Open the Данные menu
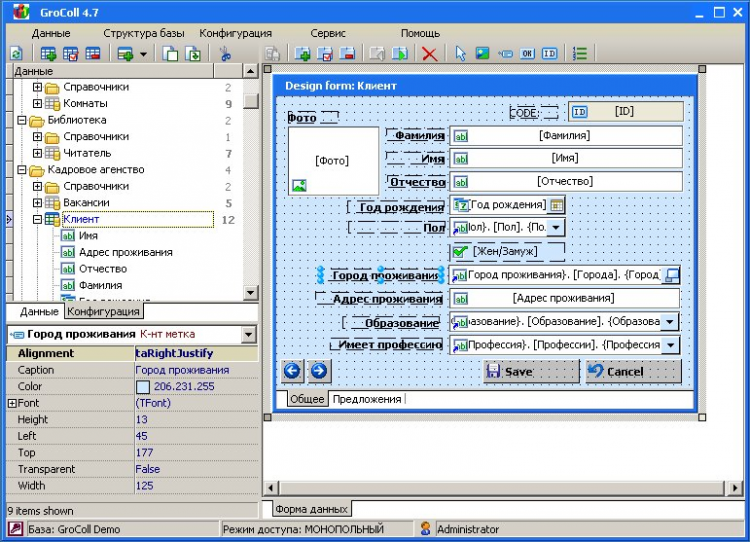 [51, 33]
